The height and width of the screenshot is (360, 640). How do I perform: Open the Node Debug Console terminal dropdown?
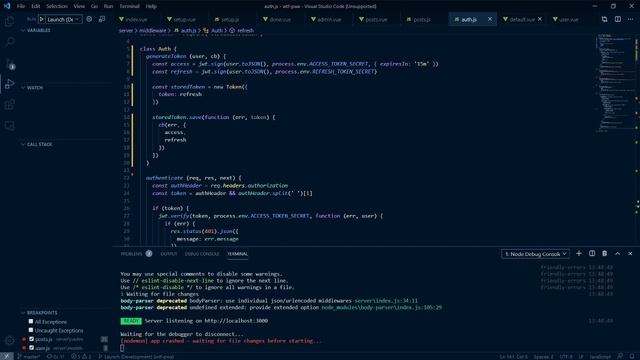click(x=535, y=254)
